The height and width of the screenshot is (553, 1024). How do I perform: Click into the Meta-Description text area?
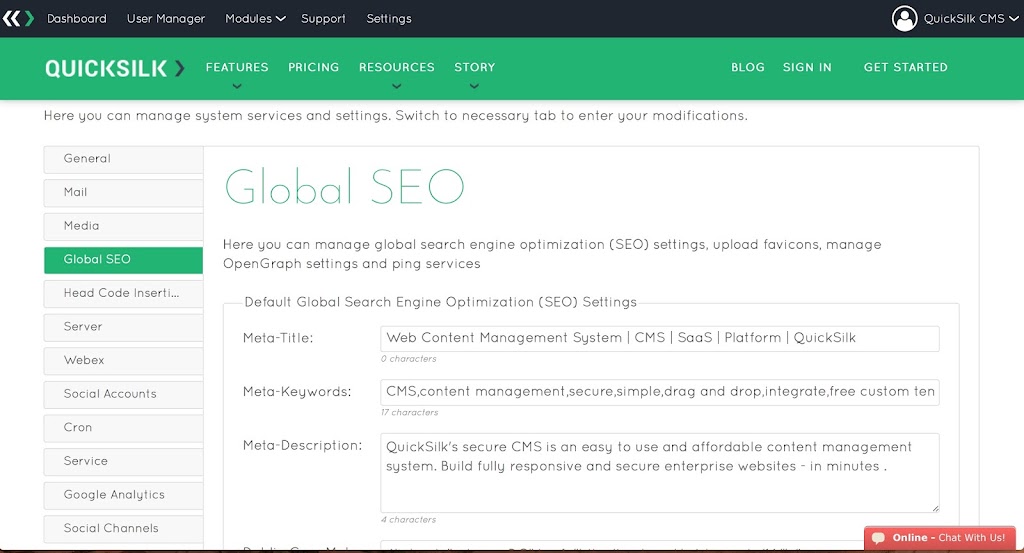[660, 473]
